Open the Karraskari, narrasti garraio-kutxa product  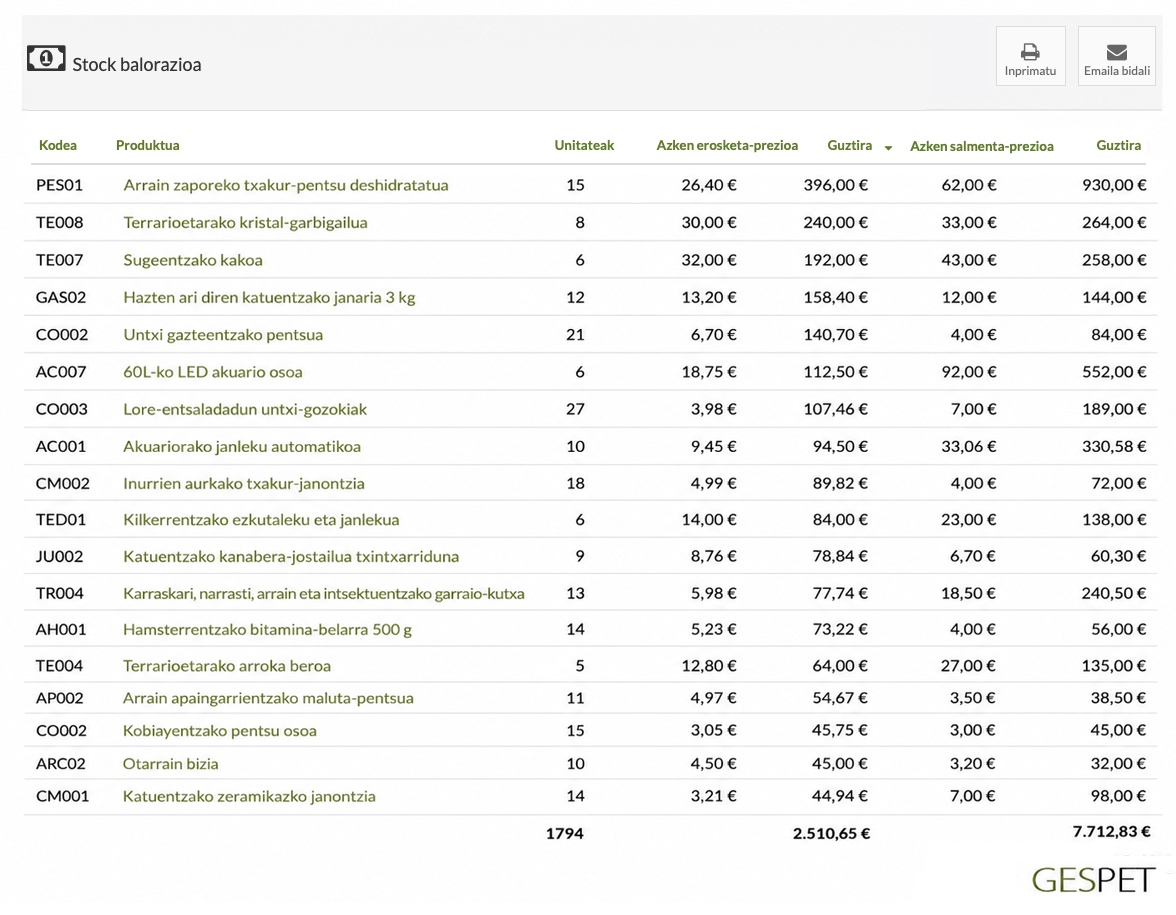click(x=324, y=594)
